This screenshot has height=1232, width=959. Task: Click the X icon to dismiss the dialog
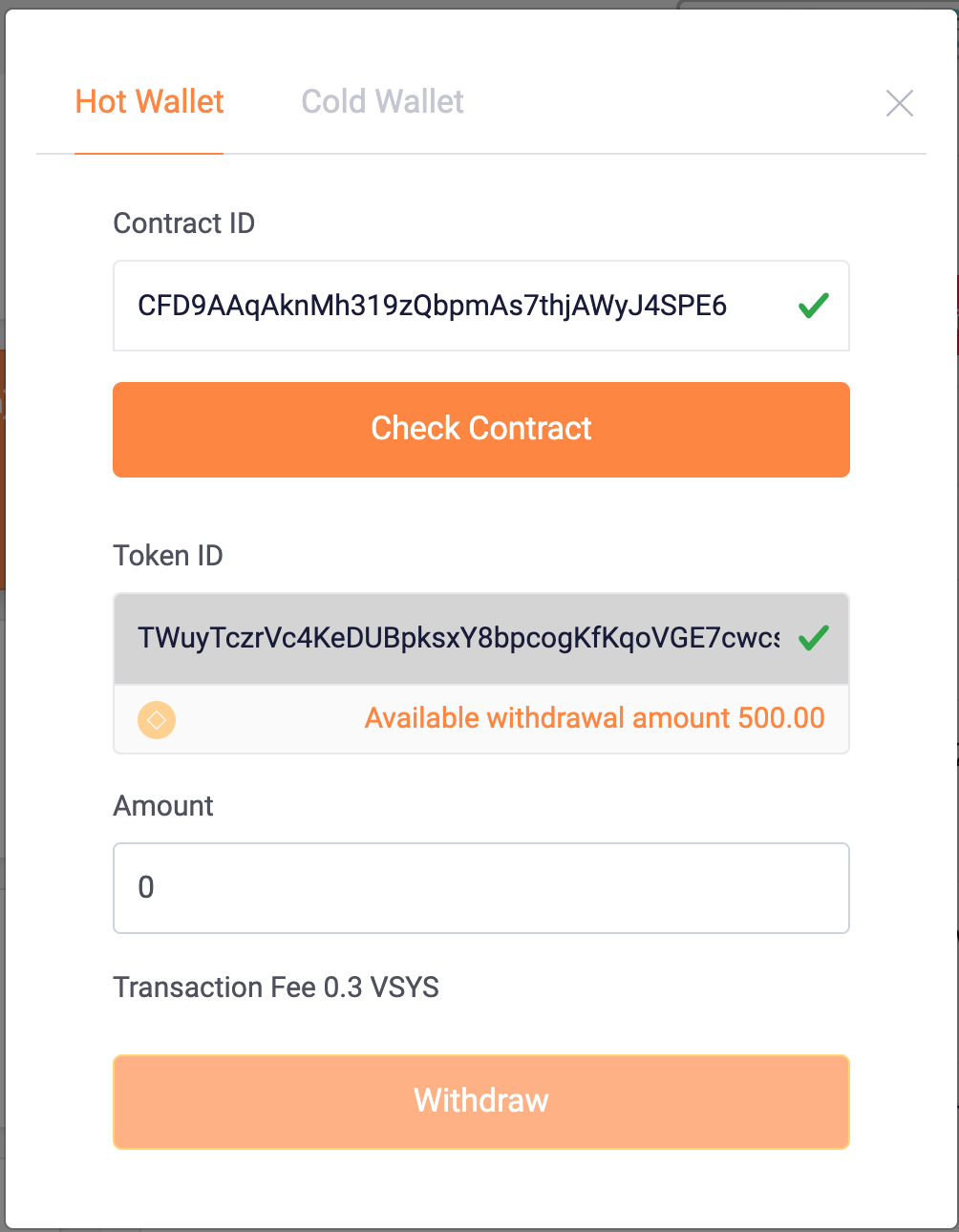click(899, 103)
